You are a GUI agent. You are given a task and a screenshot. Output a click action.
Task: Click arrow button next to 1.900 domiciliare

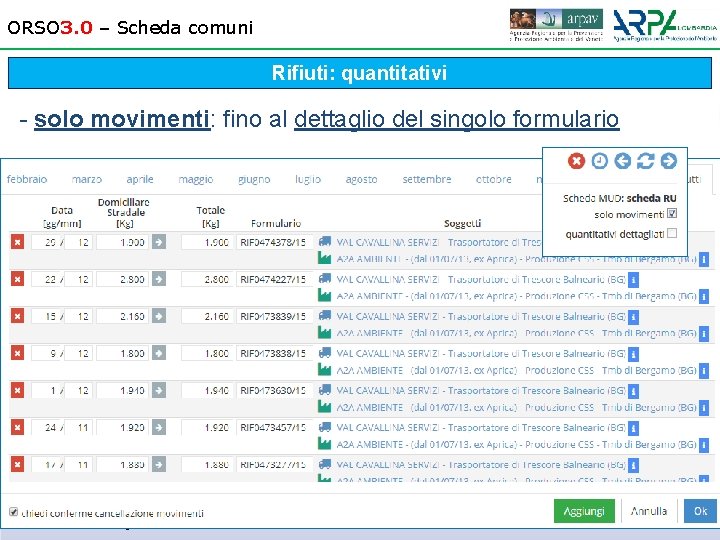pyautogui.click(x=159, y=242)
